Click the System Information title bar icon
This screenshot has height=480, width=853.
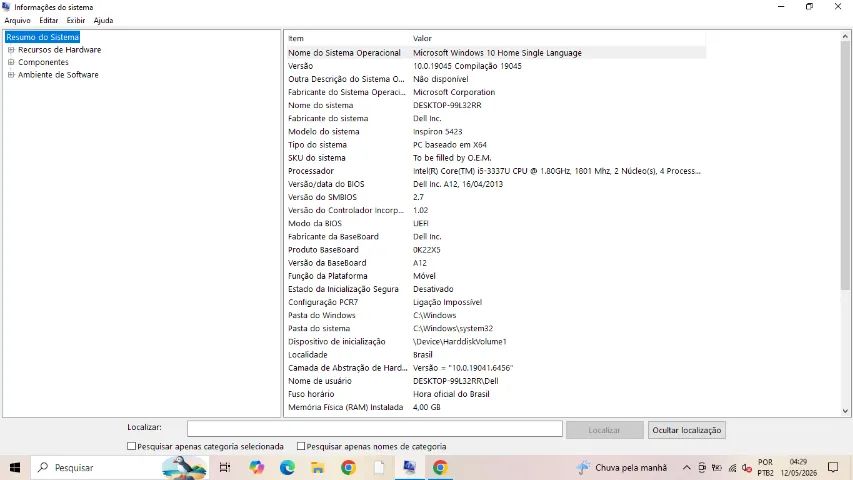(7, 7)
